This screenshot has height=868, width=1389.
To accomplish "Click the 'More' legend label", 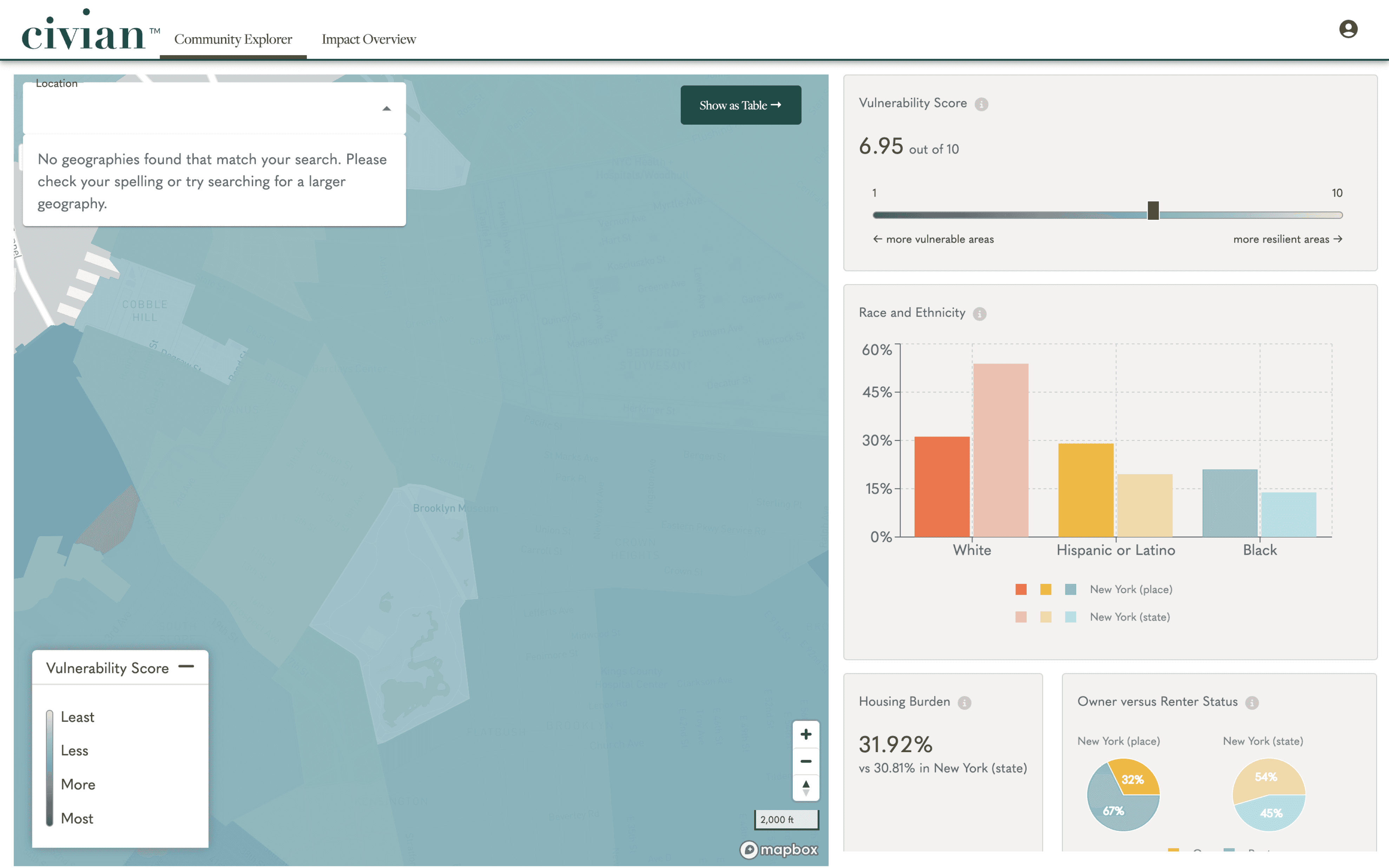I will pos(78,785).
